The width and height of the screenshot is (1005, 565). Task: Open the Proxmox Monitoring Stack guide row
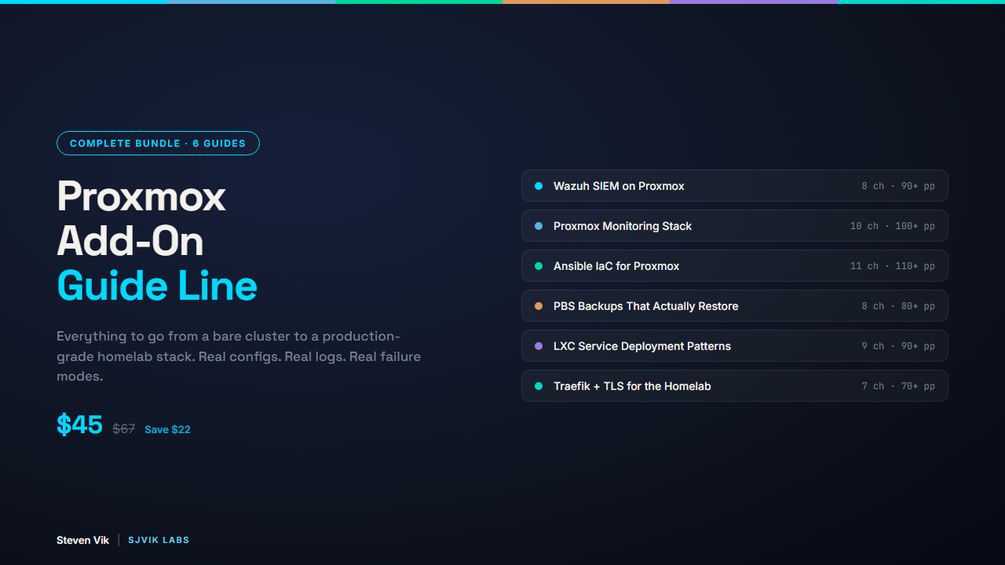pyautogui.click(x=735, y=226)
